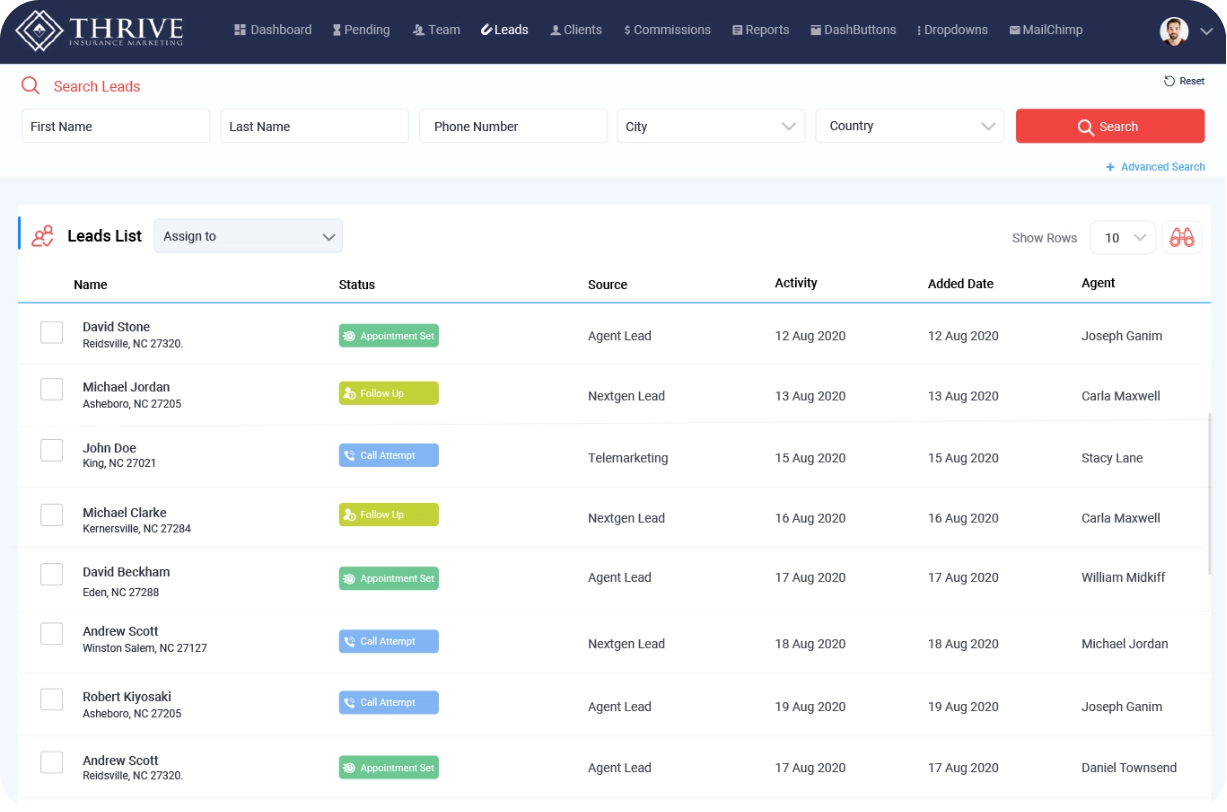Check the box next to Robert Kiyosaki
Screen dimensions: 1227x812
click(x=52, y=699)
